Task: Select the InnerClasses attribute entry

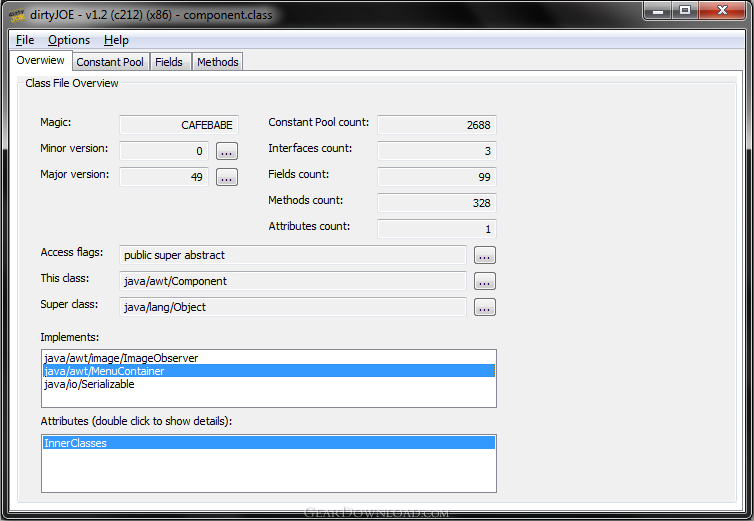Action: pyautogui.click(x=269, y=443)
